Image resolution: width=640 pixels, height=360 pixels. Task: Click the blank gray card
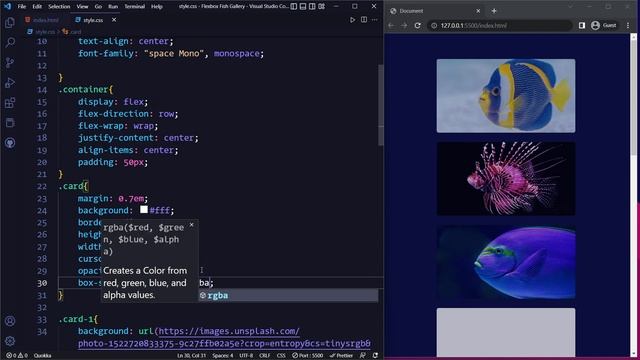506,332
